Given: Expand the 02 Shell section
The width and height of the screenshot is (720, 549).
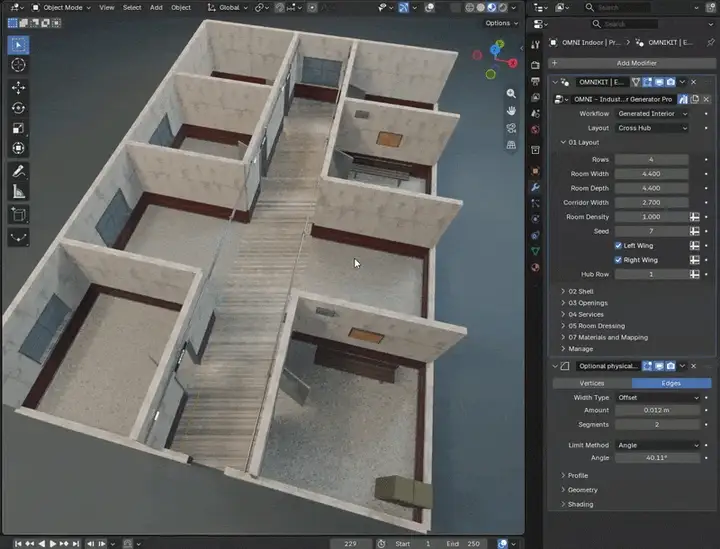Looking at the screenshot, I should pos(577,291).
